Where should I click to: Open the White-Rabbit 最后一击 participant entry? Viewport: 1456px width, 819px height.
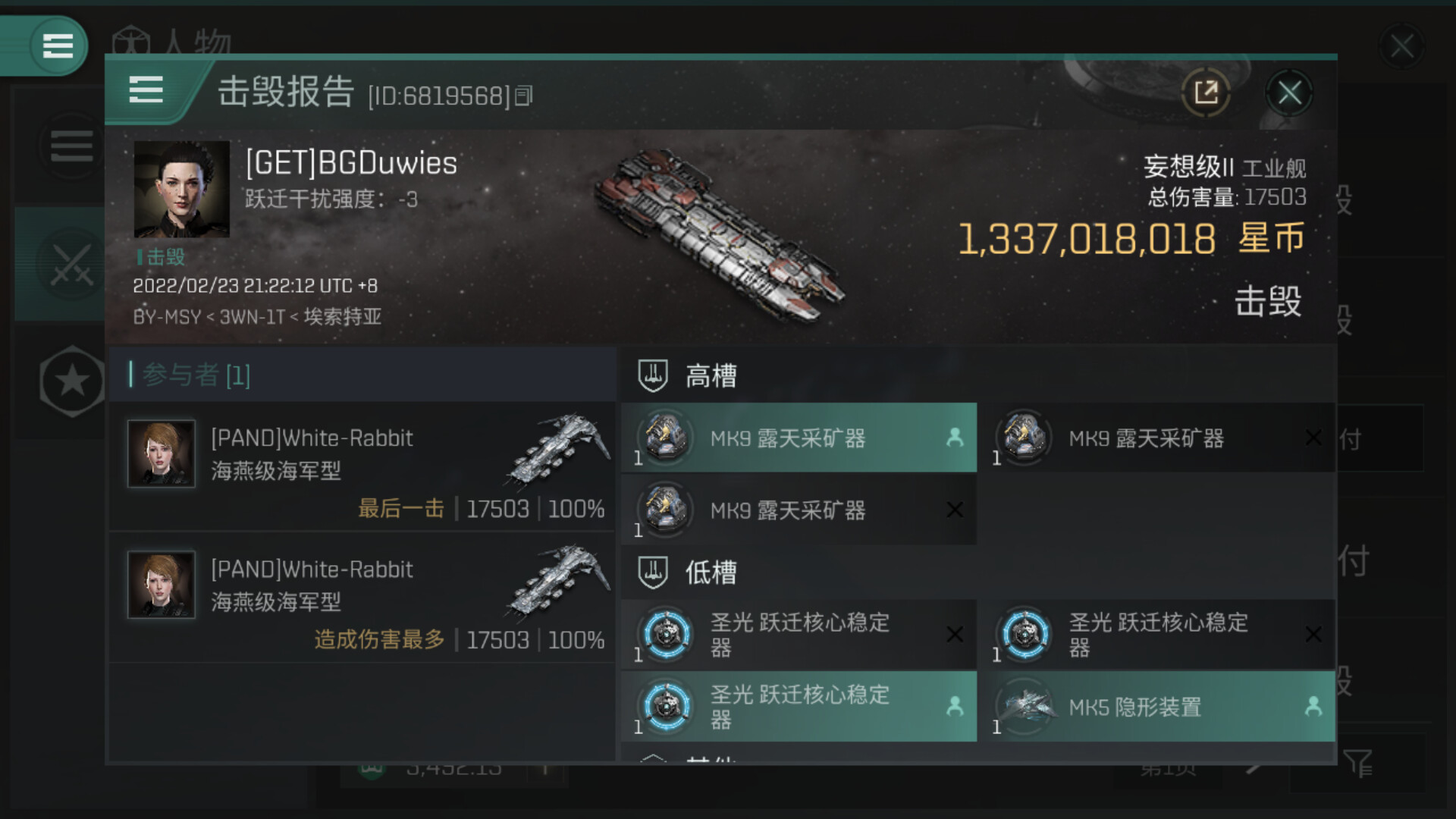point(362,466)
